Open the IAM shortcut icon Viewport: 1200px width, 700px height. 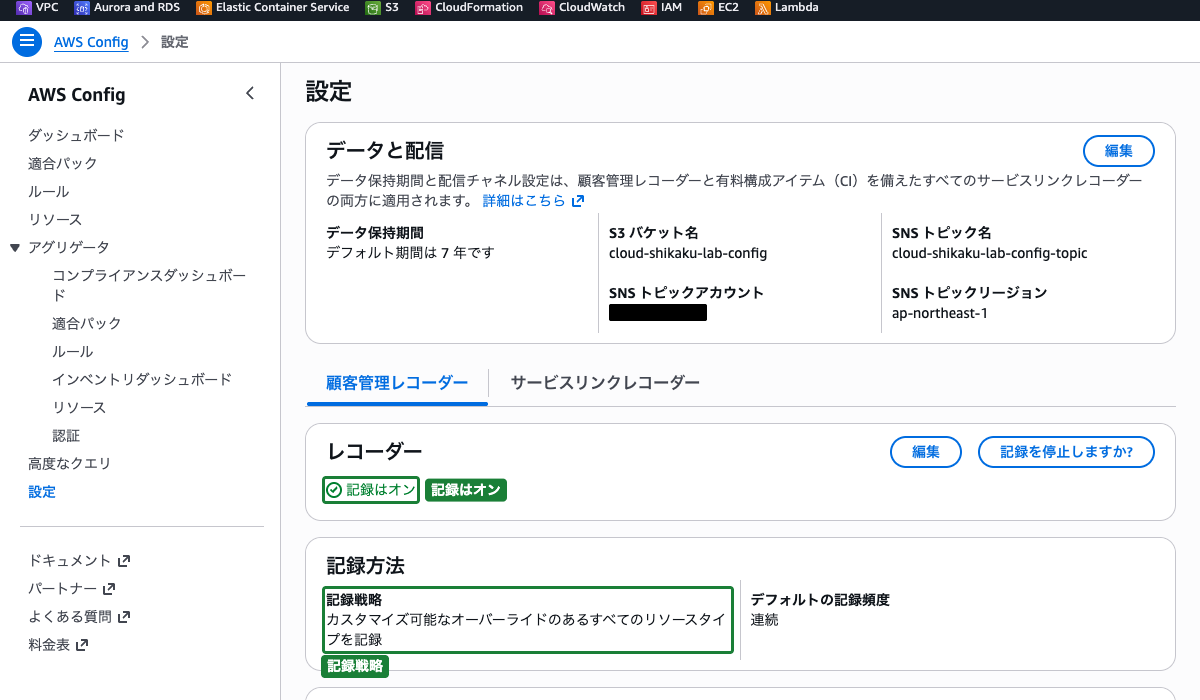(649, 8)
